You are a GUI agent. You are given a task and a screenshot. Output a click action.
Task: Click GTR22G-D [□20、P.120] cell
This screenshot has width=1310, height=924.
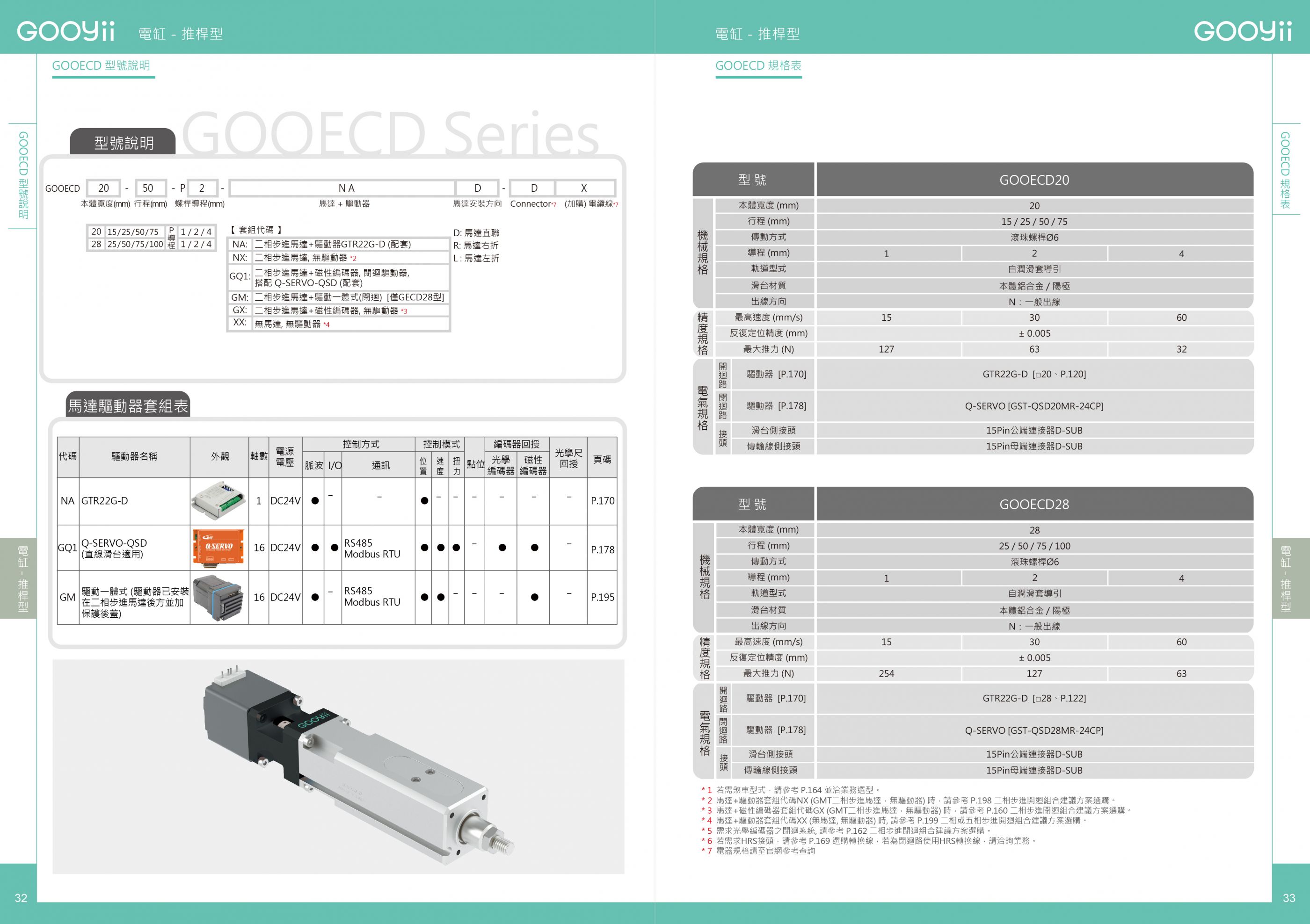pos(1034,374)
